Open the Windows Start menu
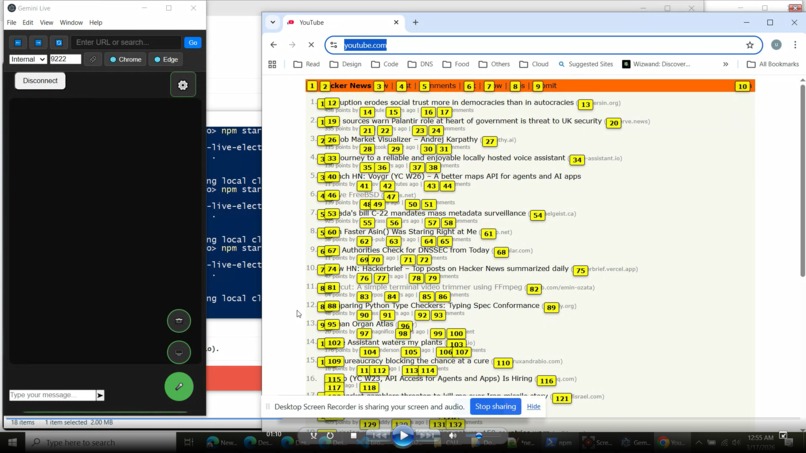Screen dimensions: 806x453 click(12, 442)
